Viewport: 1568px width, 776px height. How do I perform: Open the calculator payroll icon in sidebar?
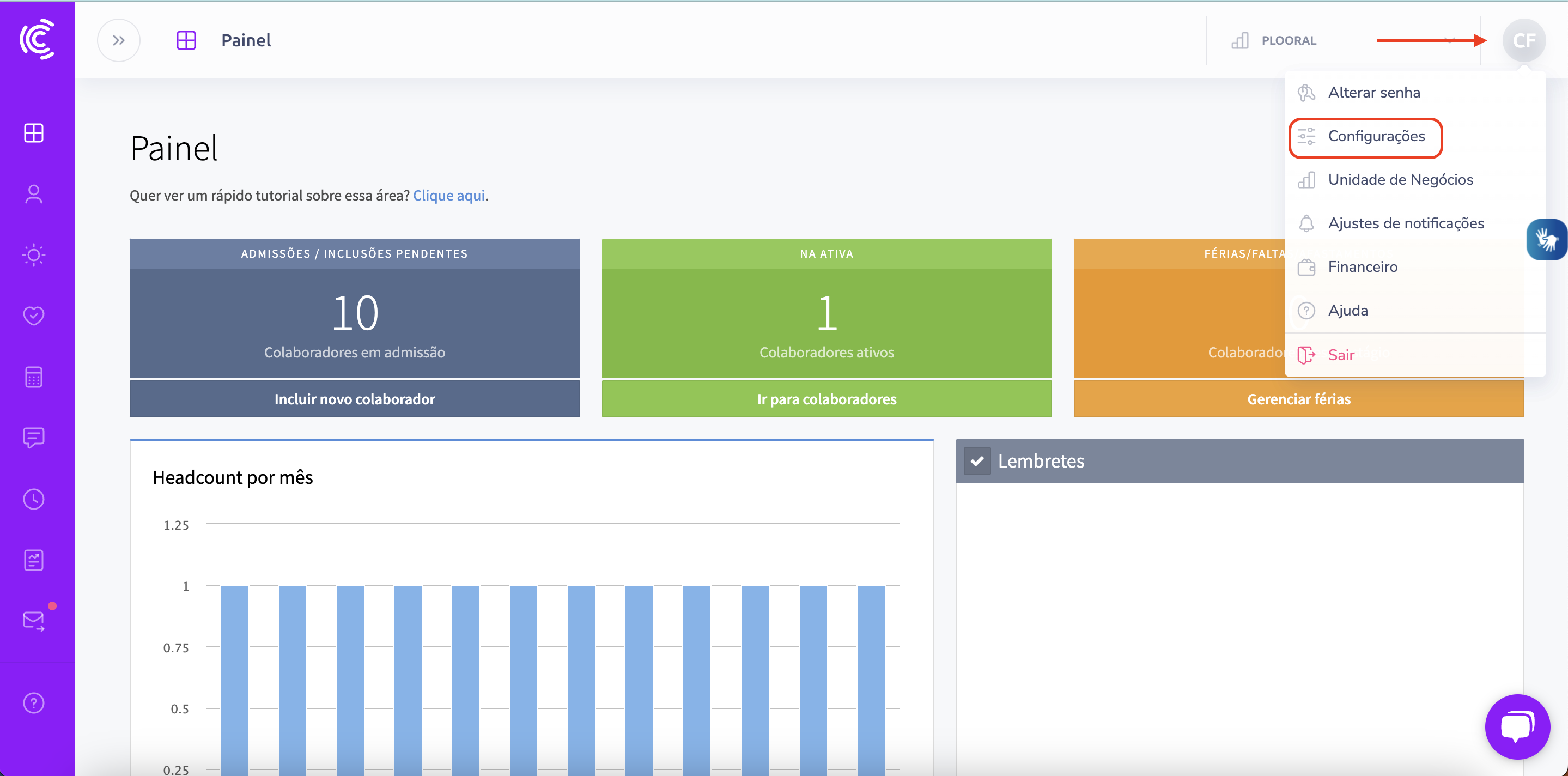[33, 377]
